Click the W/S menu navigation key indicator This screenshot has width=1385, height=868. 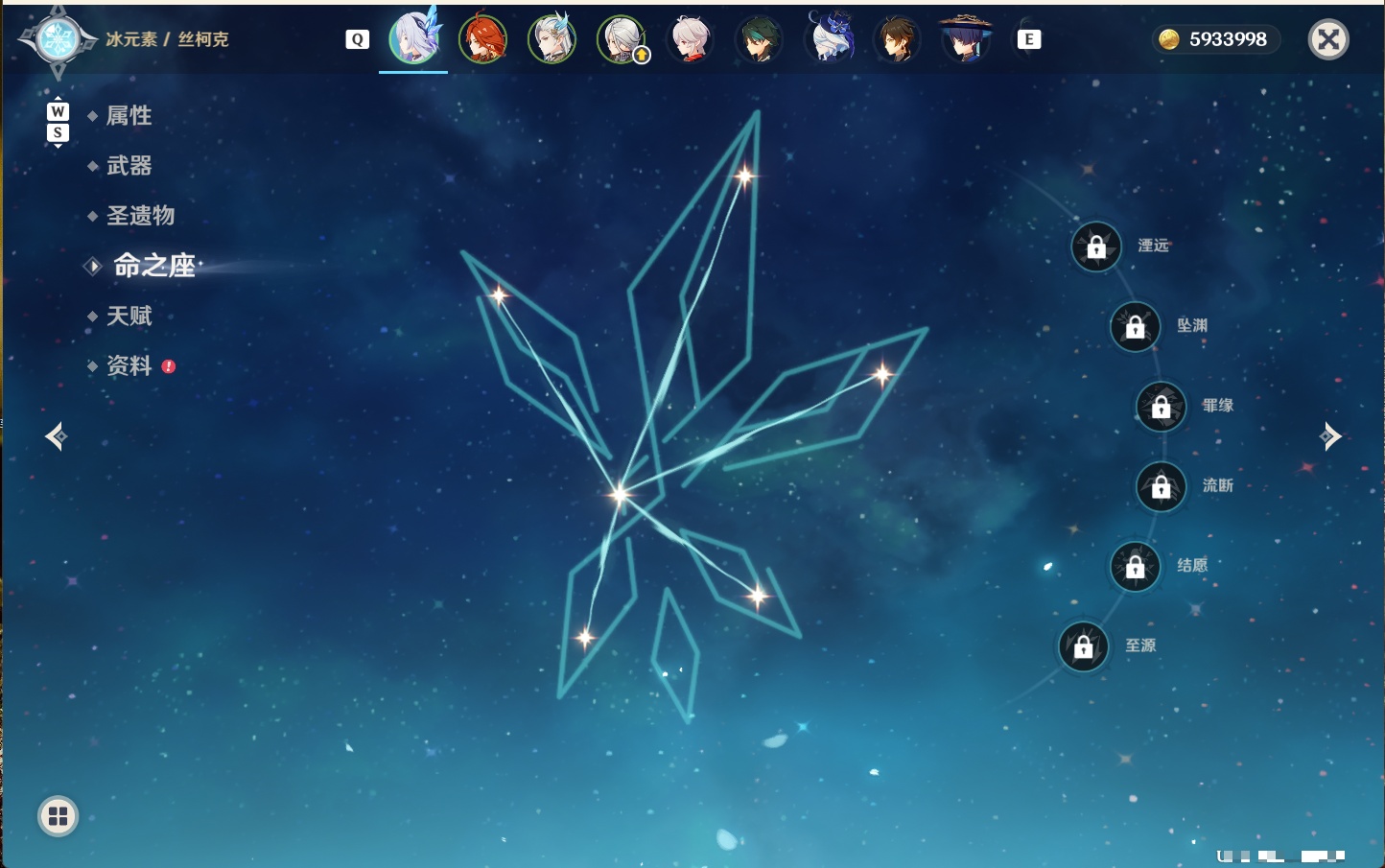(x=58, y=122)
